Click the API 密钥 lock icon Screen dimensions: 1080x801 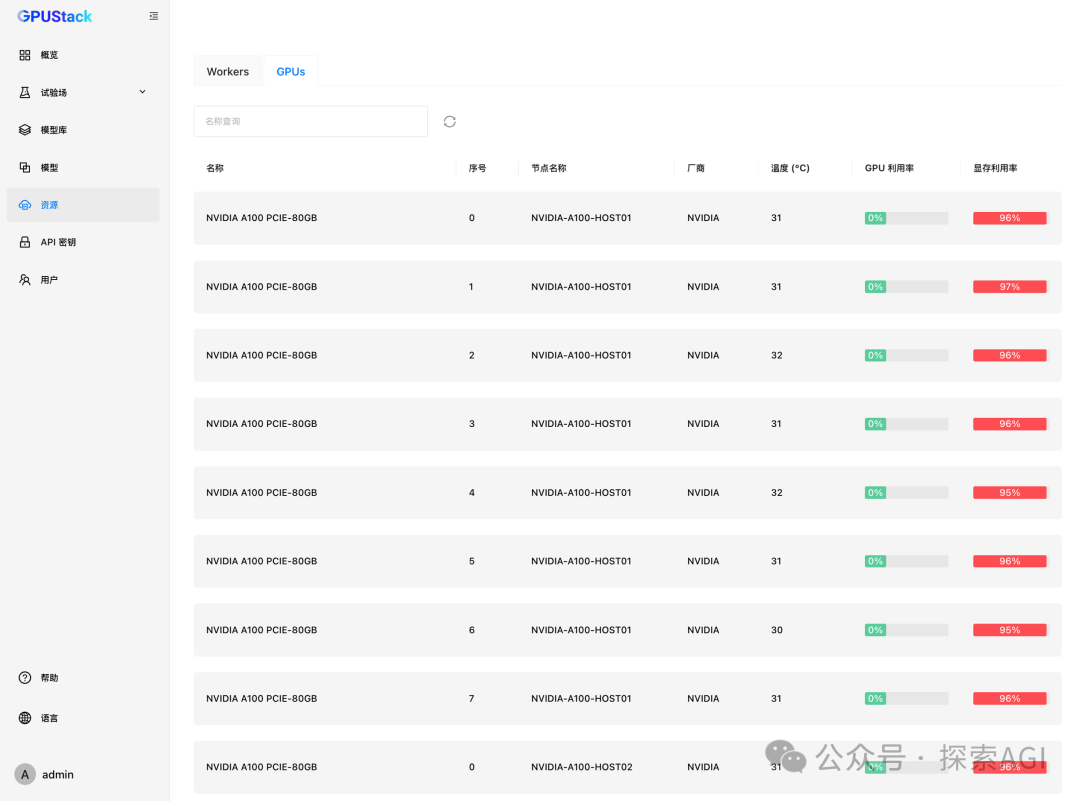25,242
